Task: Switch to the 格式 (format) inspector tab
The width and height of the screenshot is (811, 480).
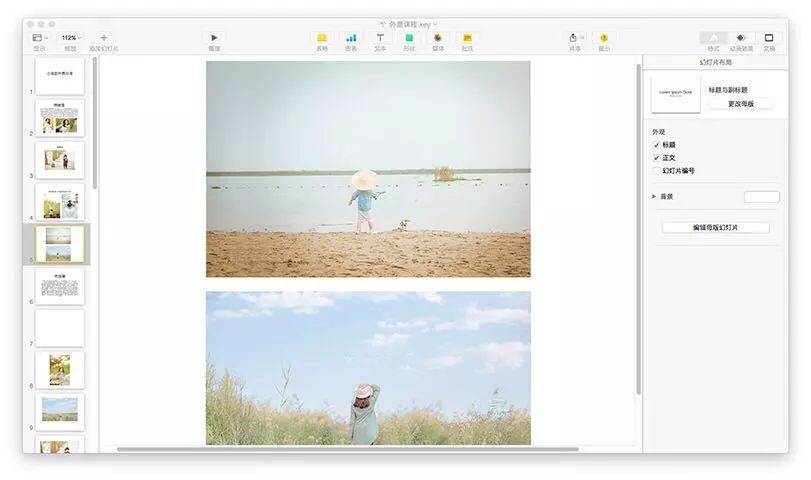Action: coord(713,38)
